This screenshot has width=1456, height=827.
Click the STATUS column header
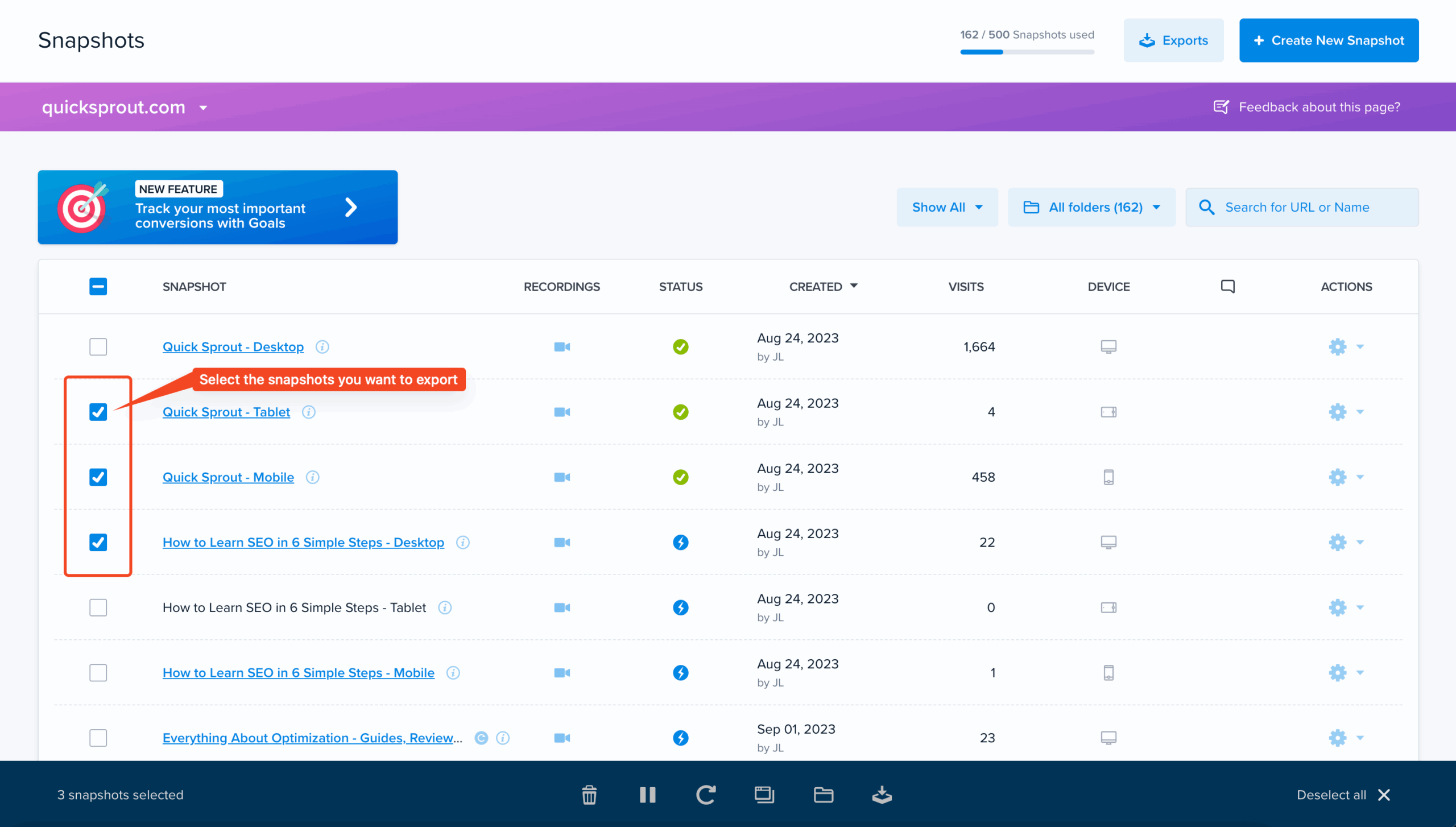click(x=680, y=286)
